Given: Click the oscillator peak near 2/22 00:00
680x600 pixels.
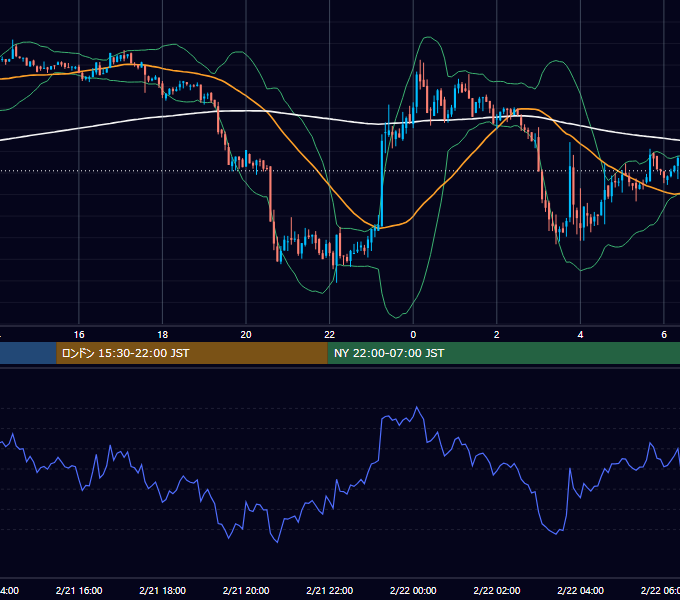Looking at the screenshot, I should [x=417, y=407].
